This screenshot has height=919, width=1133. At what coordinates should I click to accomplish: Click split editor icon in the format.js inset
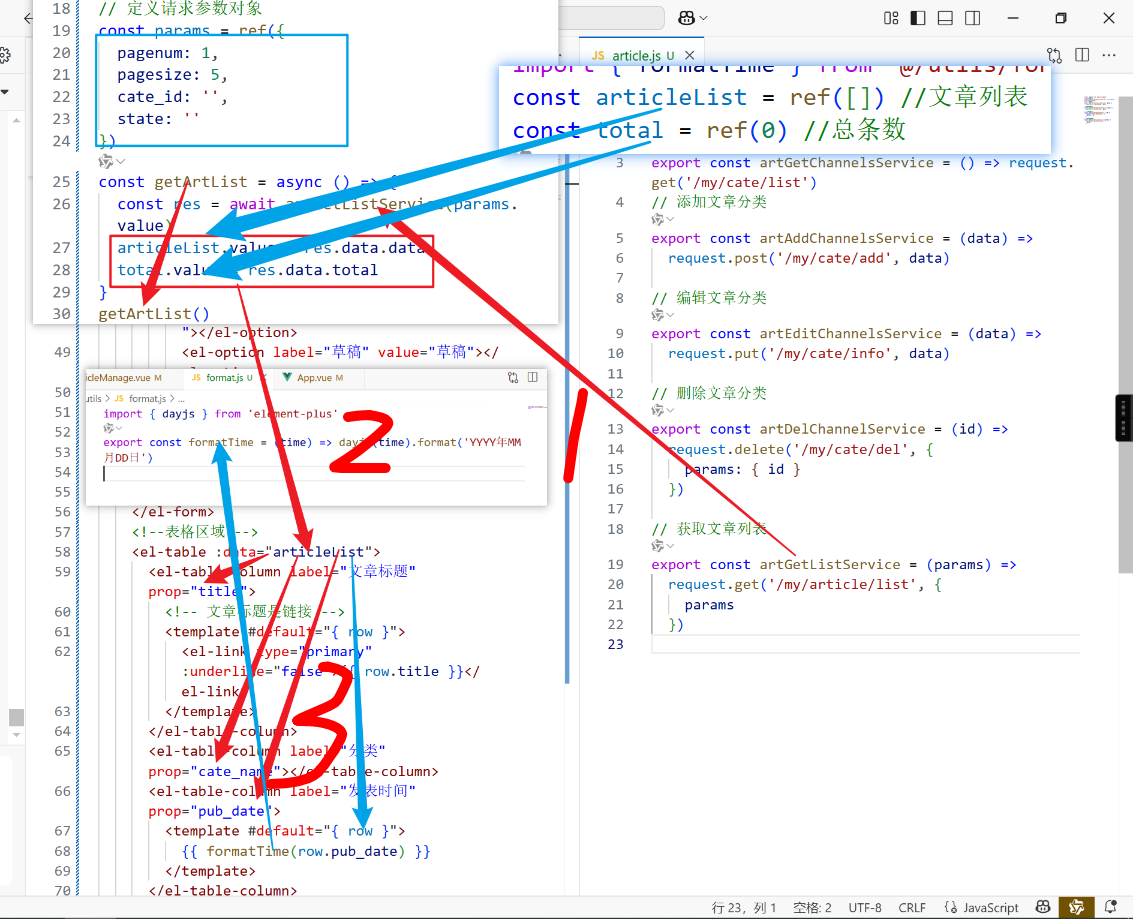point(533,377)
